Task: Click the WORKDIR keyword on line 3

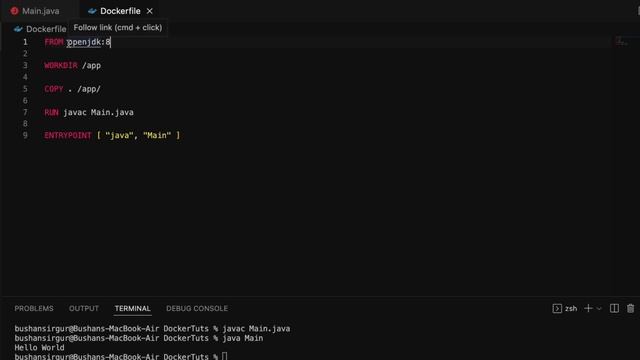Action: click(61, 65)
